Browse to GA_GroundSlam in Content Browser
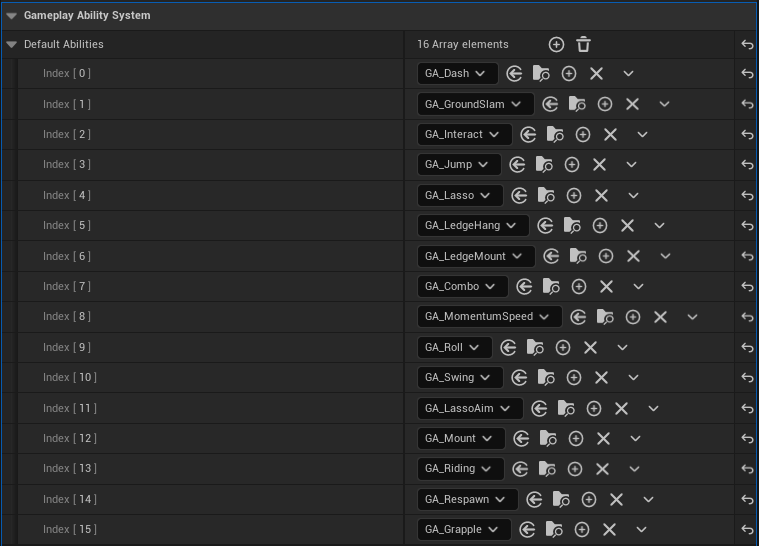Viewport: 759px width, 546px height. coord(577,104)
